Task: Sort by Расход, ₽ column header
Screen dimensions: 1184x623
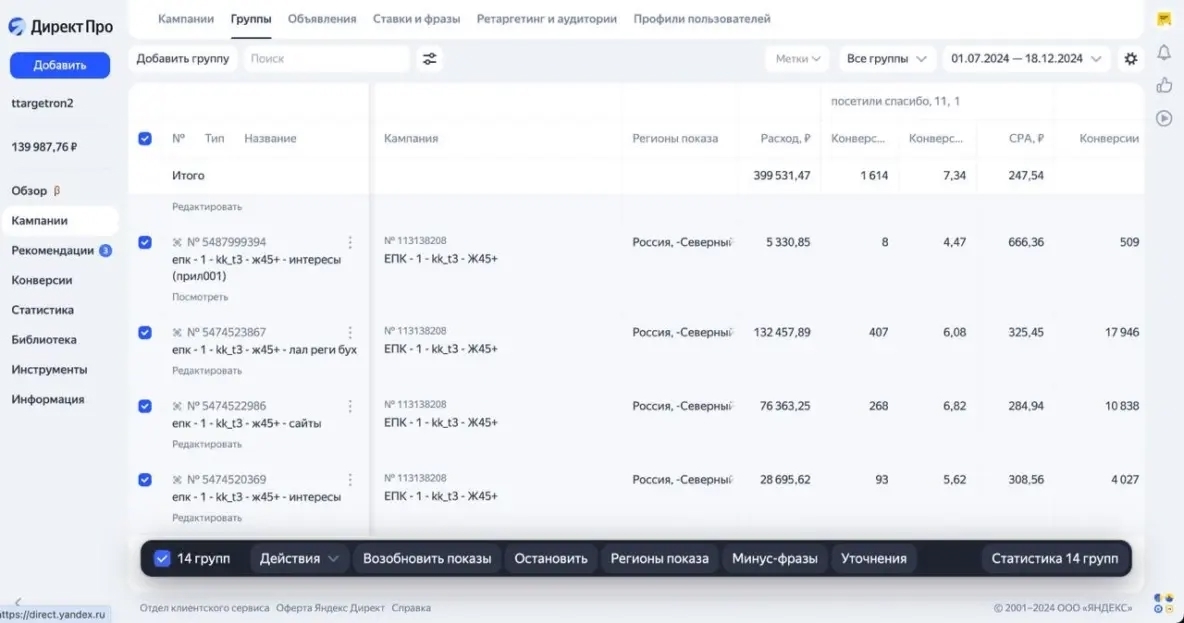Action: pos(785,139)
